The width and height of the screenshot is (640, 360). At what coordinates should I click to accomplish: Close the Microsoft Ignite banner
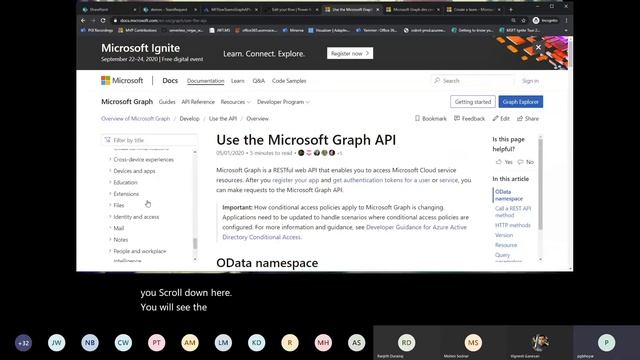[x=538, y=47]
